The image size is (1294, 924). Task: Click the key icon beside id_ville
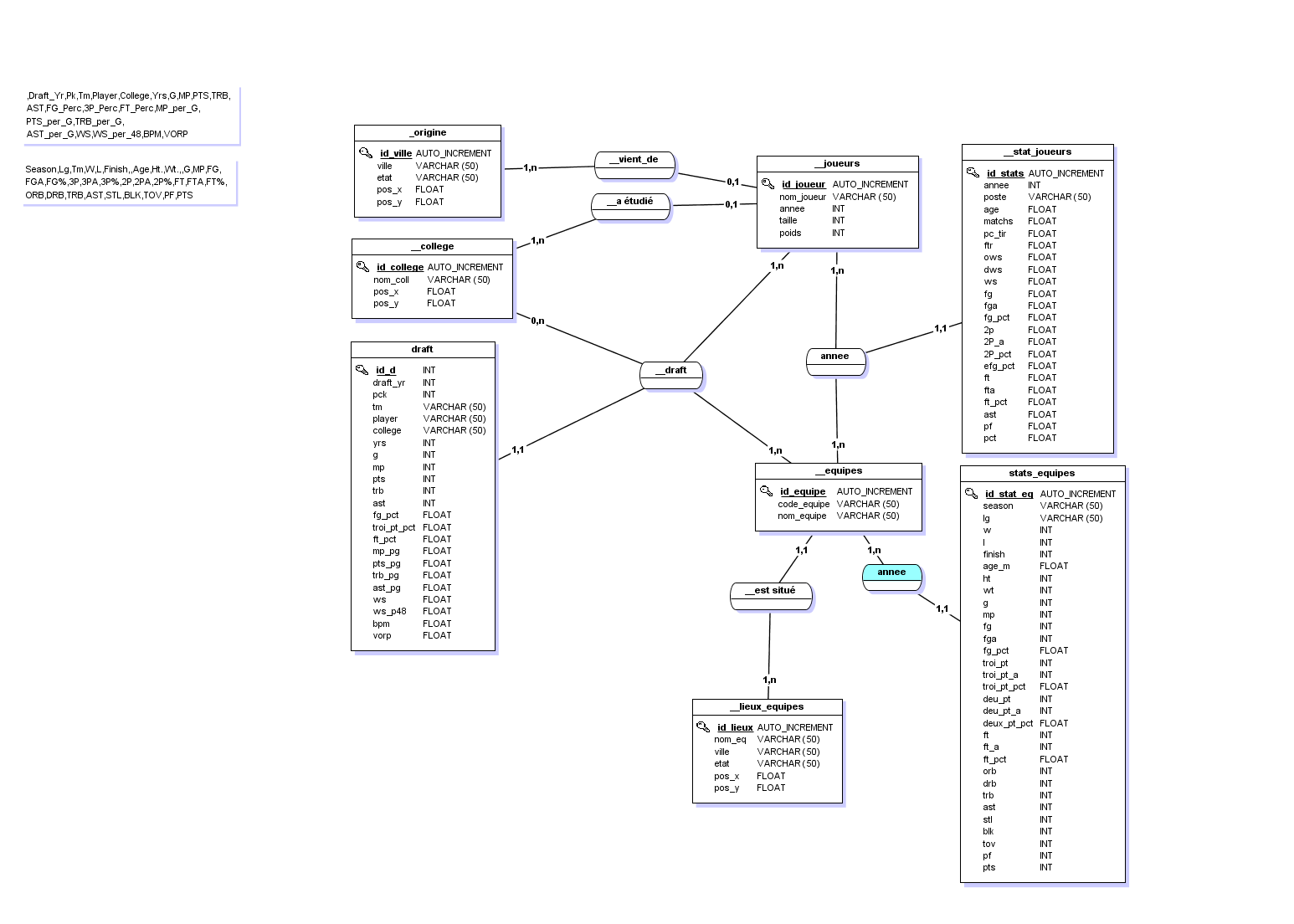[366, 153]
